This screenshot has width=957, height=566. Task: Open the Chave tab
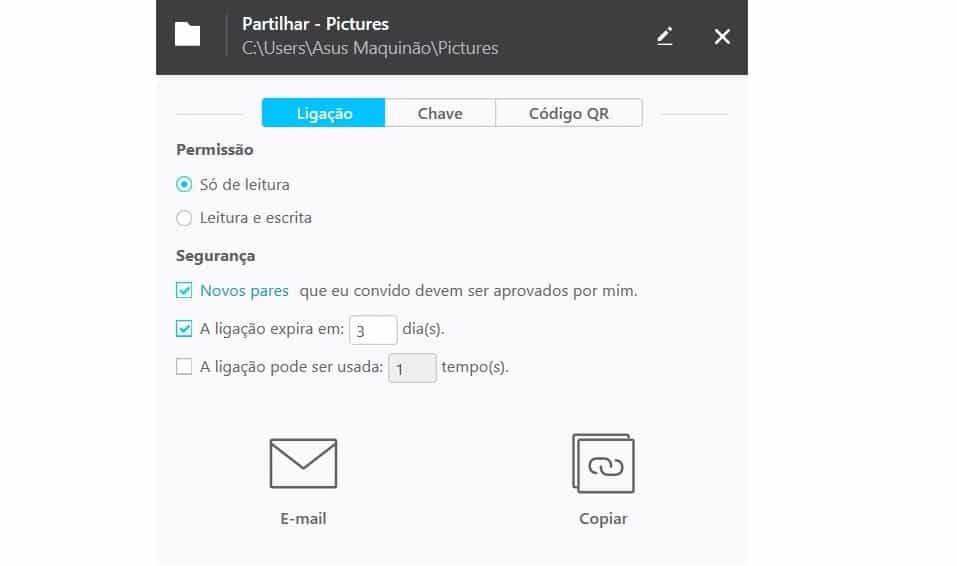[x=440, y=113]
